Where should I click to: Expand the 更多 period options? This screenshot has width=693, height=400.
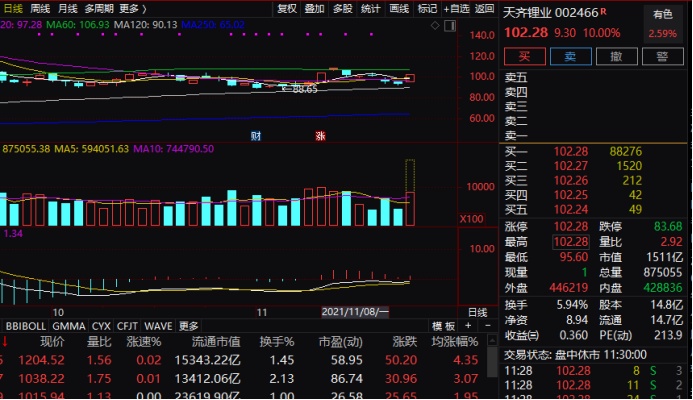[x=133, y=8]
